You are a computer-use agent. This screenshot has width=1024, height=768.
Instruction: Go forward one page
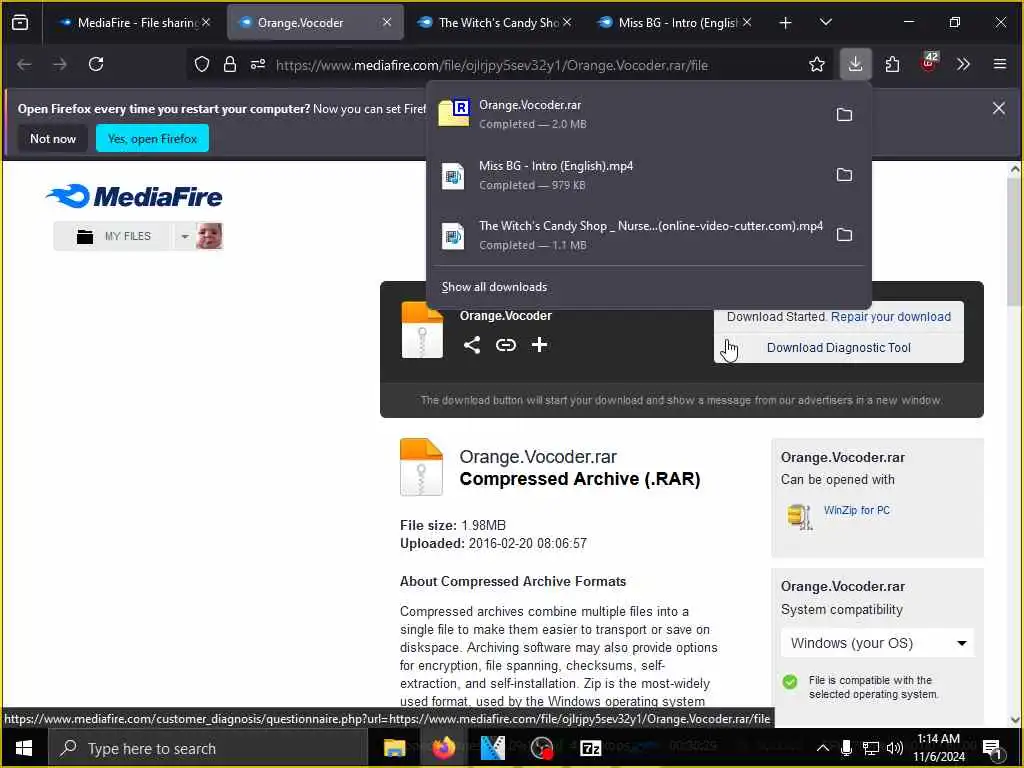click(x=60, y=64)
